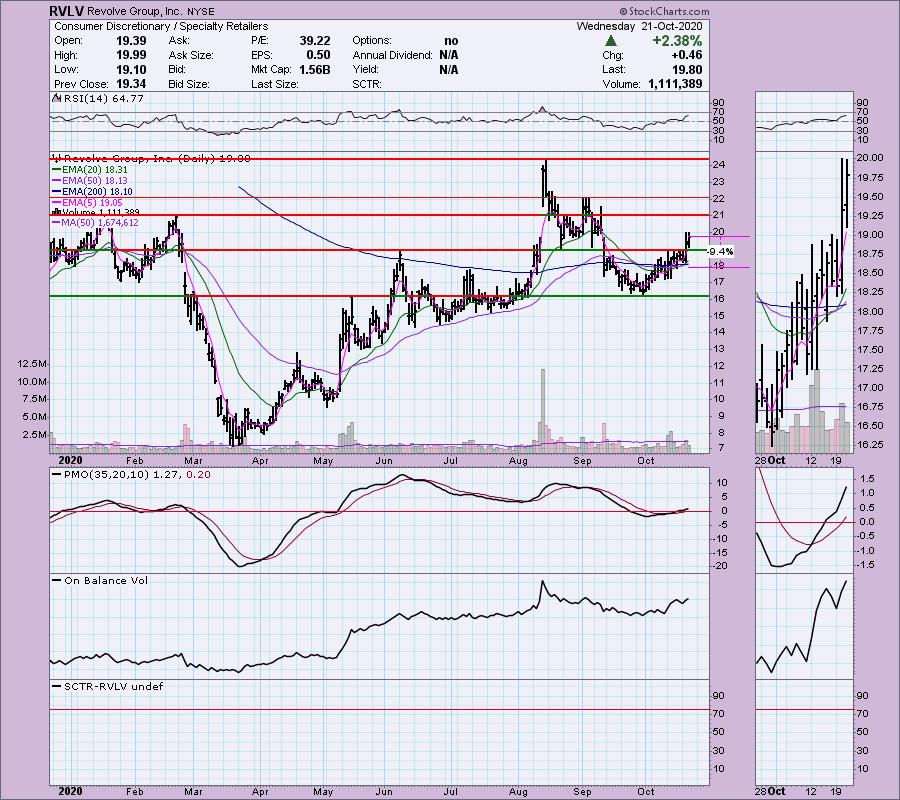Screen dimensions: 900x800
Task: Click the Ask Size label
Action: pos(191,55)
